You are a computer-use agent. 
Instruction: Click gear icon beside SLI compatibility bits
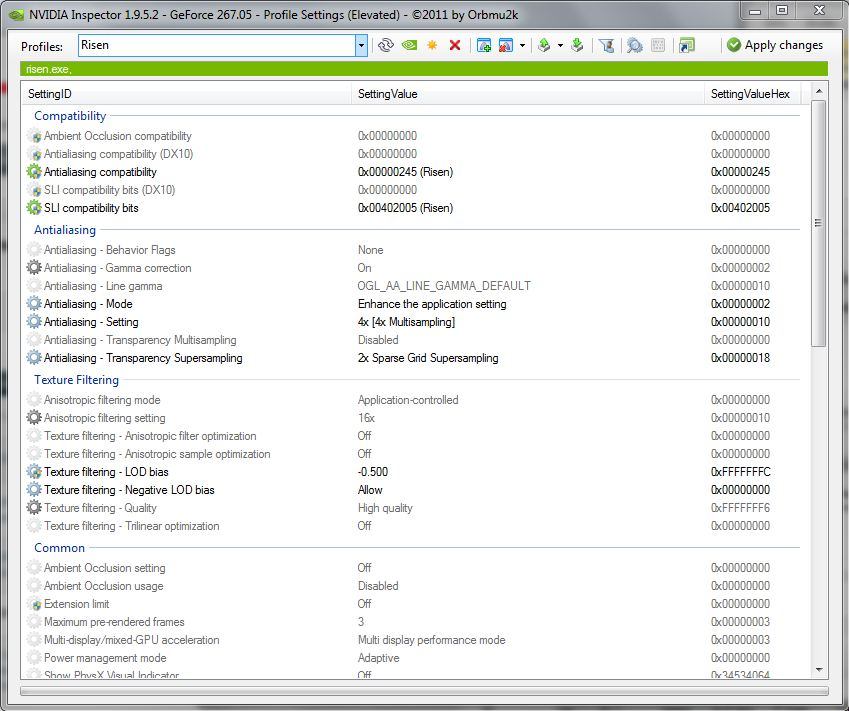[x=34, y=208]
